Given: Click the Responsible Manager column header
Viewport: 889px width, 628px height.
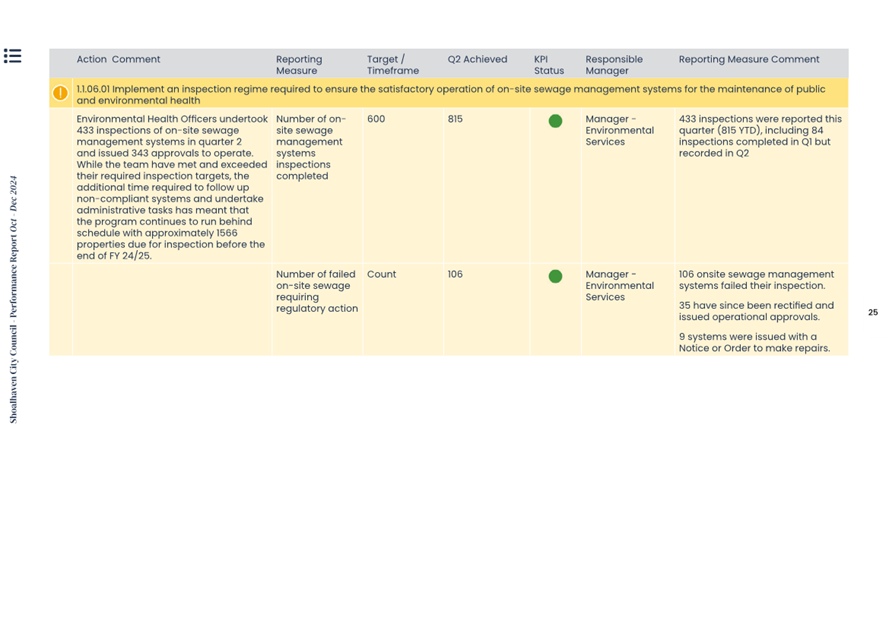Looking at the screenshot, I should (614, 65).
